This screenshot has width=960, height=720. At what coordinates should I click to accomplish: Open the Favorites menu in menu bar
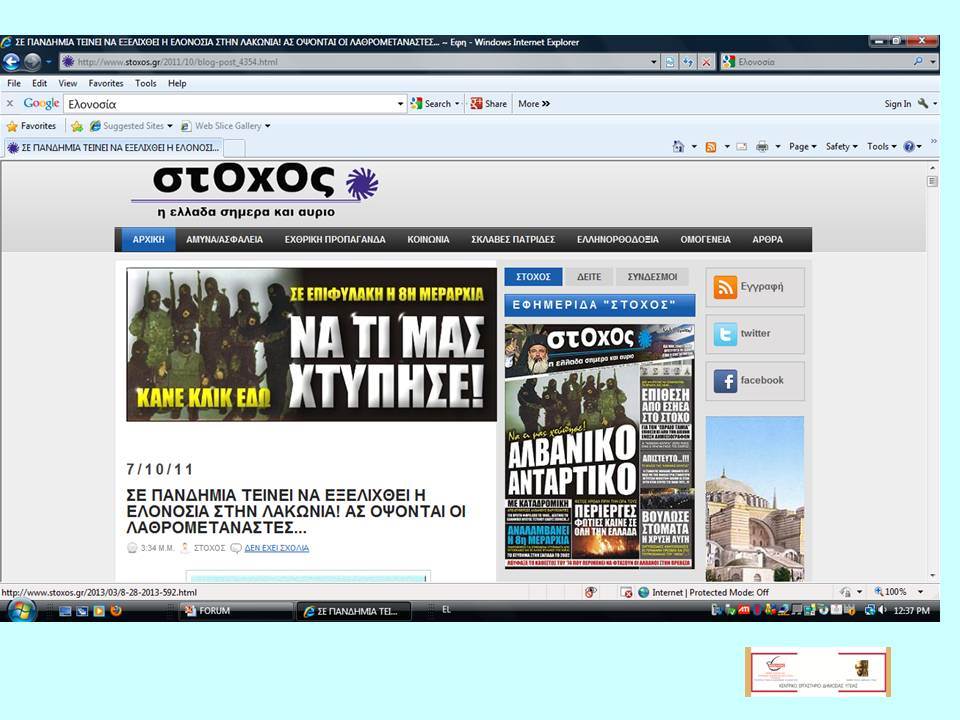pos(106,83)
